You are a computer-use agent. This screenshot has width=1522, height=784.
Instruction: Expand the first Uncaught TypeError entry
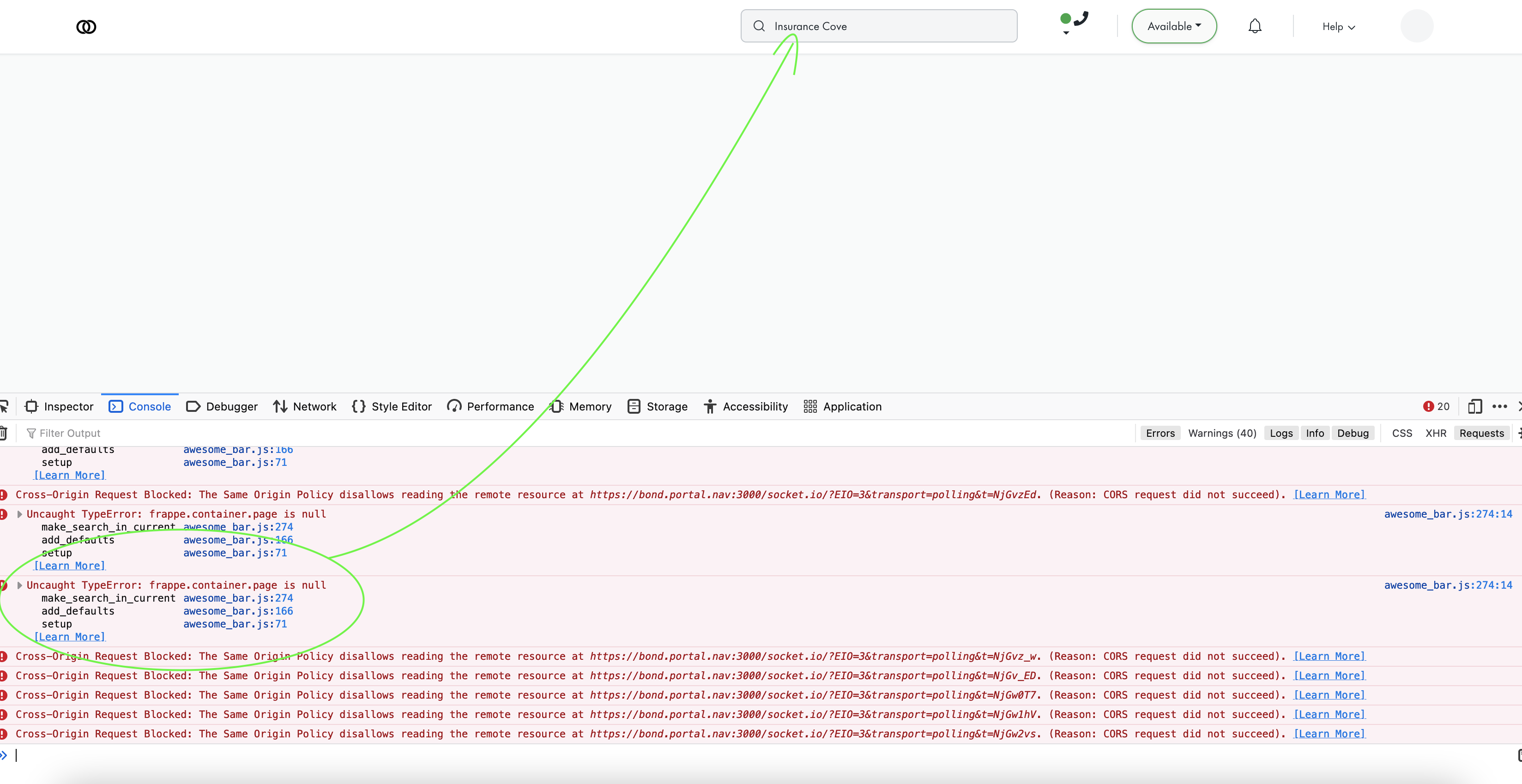[x=19, y=513]
